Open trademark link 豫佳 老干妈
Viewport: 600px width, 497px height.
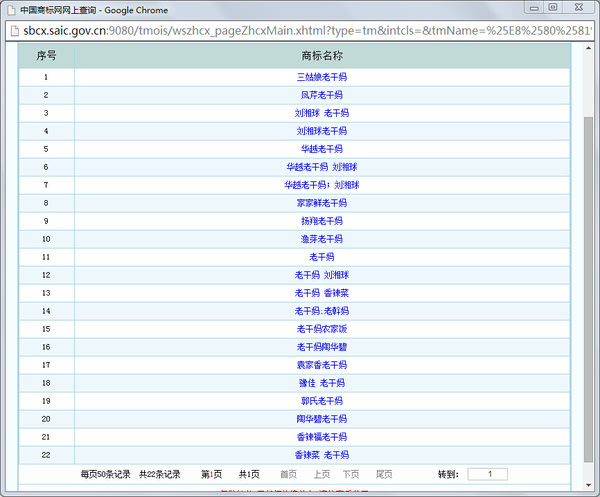322,383
